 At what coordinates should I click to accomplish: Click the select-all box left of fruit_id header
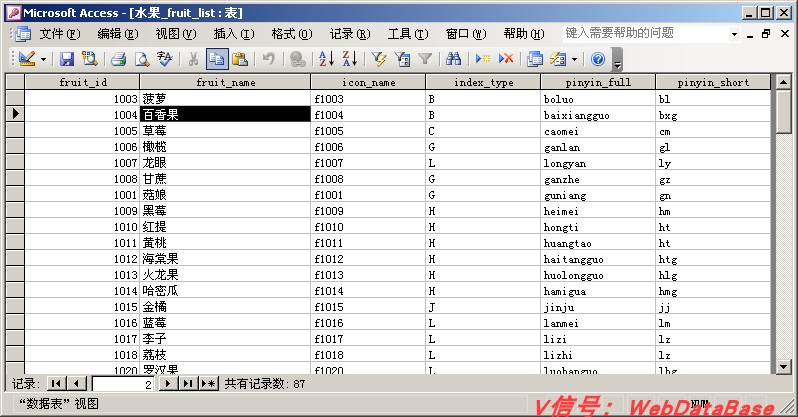click(15, 82)
